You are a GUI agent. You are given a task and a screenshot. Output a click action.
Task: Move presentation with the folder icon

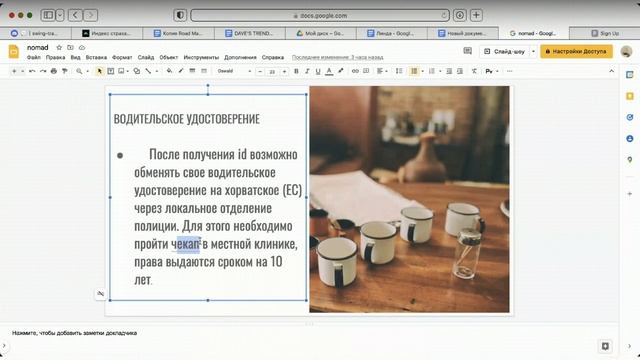(x=70, y=47)
